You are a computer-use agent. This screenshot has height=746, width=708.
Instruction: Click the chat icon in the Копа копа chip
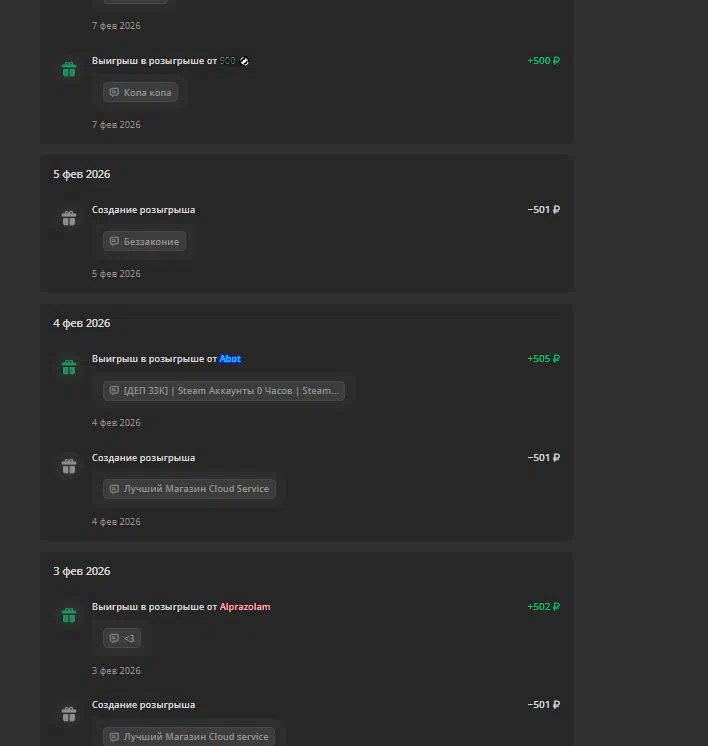tap(114, 92)
